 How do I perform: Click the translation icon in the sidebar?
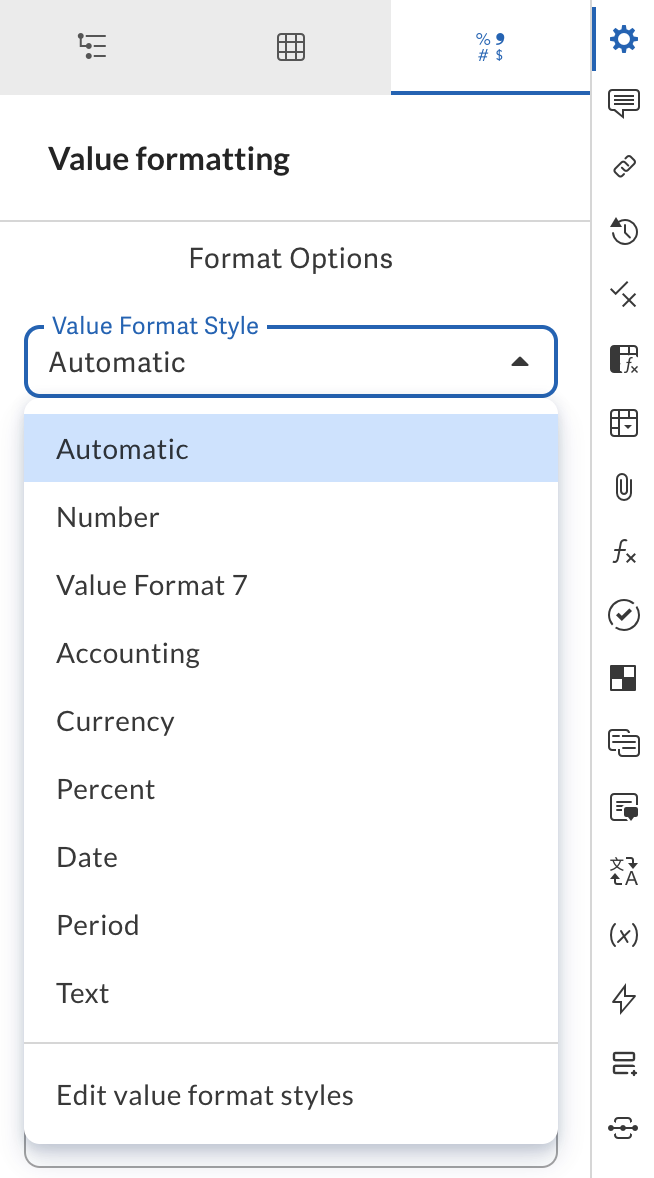coord(623,871)
